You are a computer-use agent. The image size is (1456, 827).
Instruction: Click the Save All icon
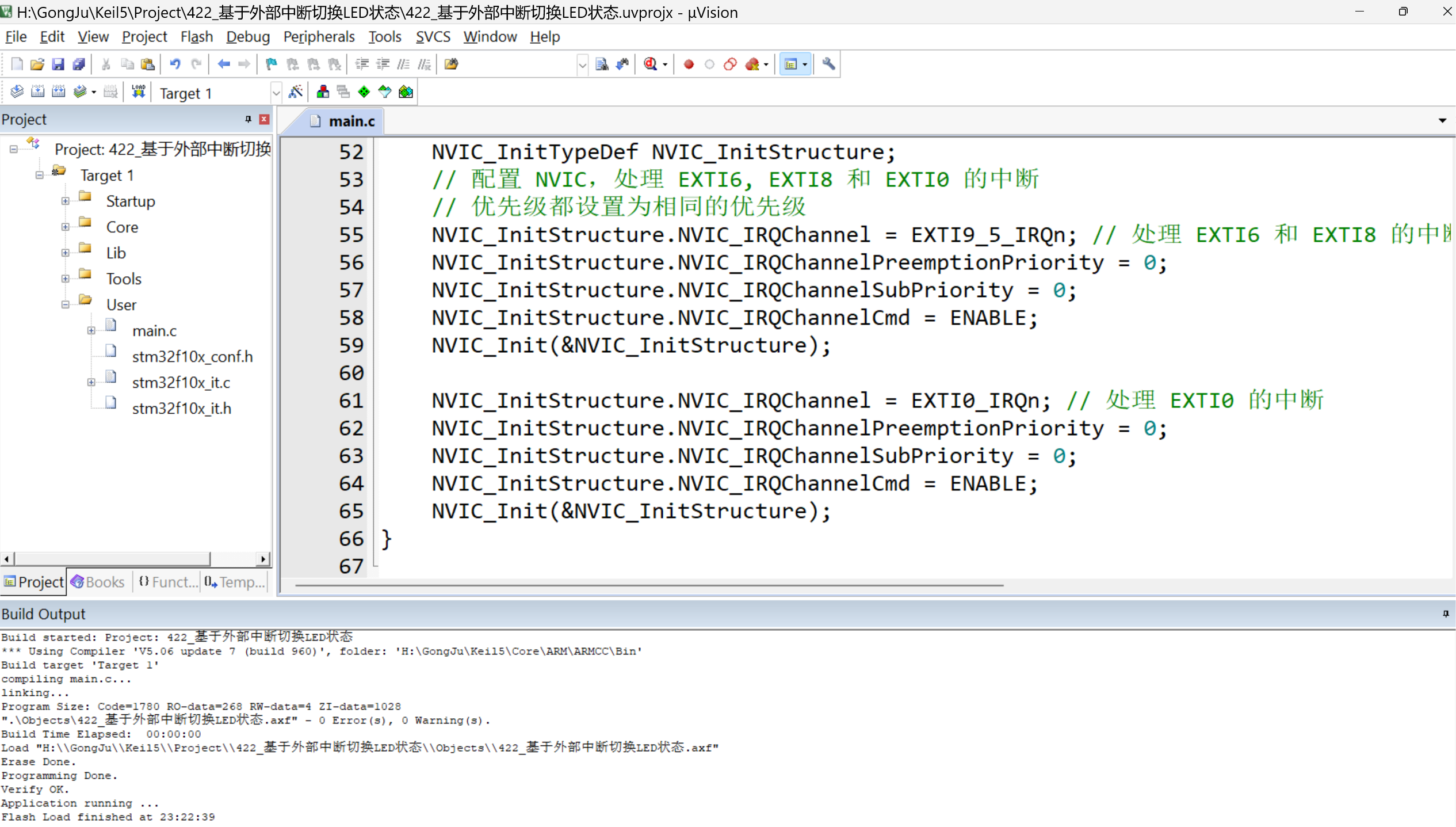click(79, 64)
